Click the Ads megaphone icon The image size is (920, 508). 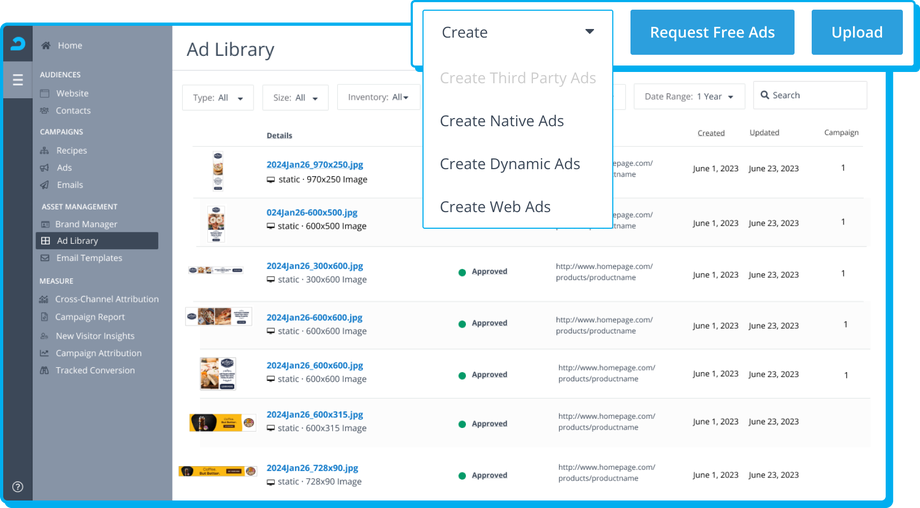coord(45,168)
